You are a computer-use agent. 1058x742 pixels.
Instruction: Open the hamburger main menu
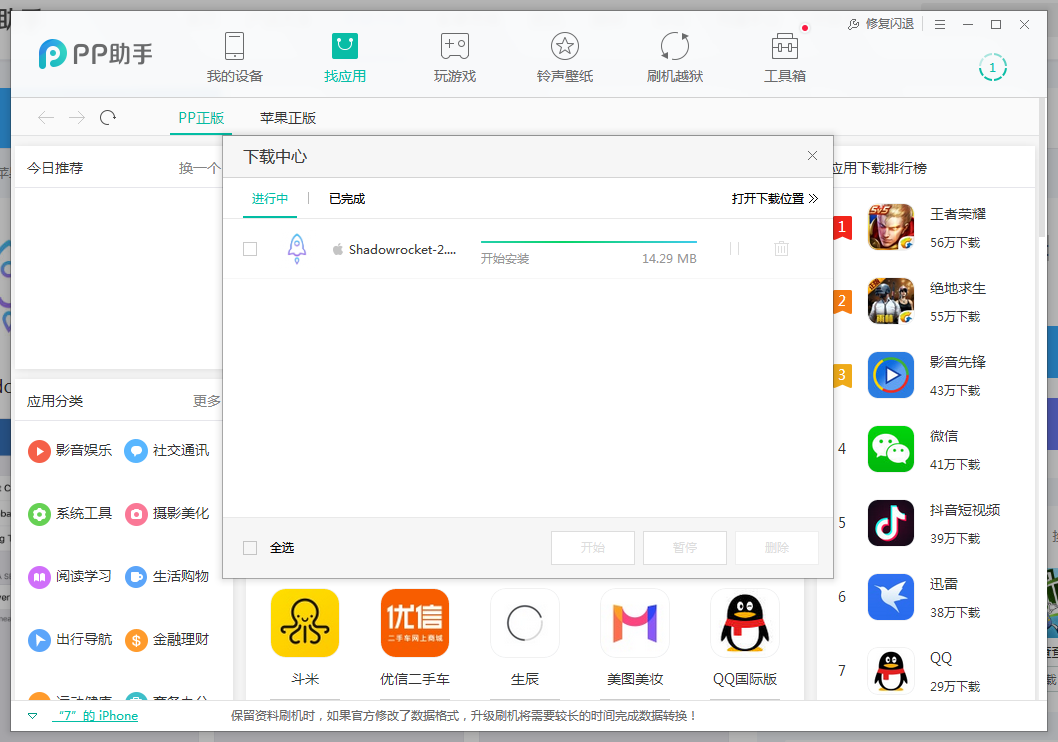(940, 24)
